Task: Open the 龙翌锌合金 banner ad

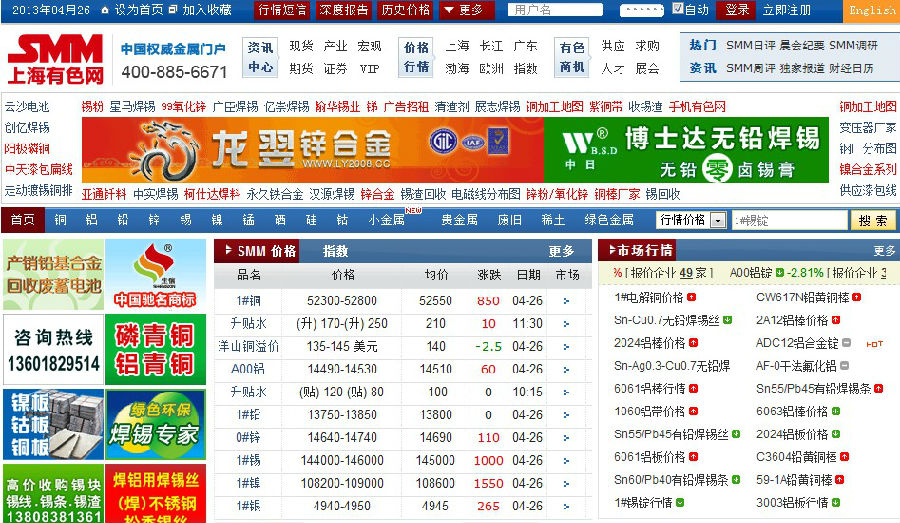Action: coord(313,150)
